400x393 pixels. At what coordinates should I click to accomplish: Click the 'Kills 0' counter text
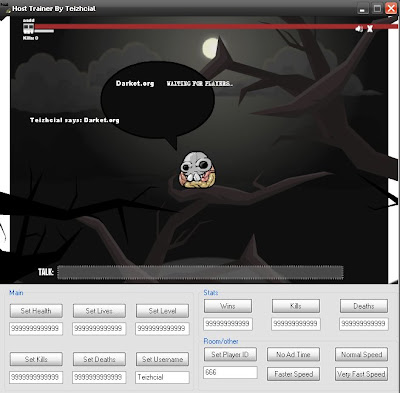pyautogui.click(x=30, y=38)
